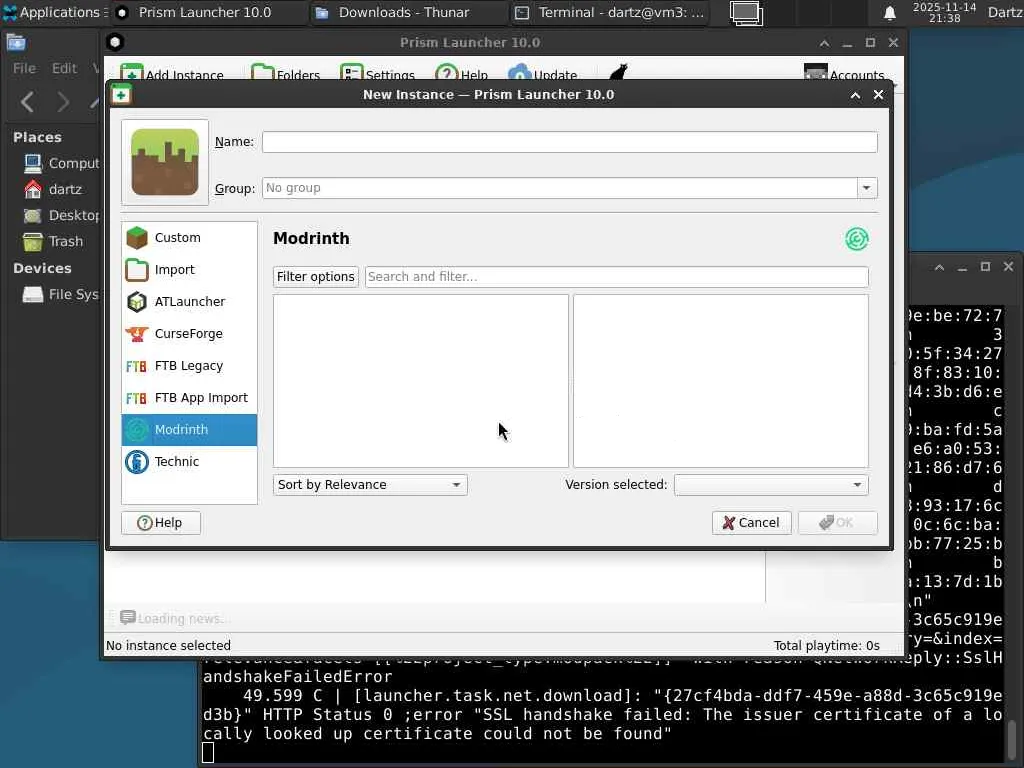The width and height of the screenshot is (1024, 768).
Task: Click the workspace switcher icon
Action: point(746,13)
